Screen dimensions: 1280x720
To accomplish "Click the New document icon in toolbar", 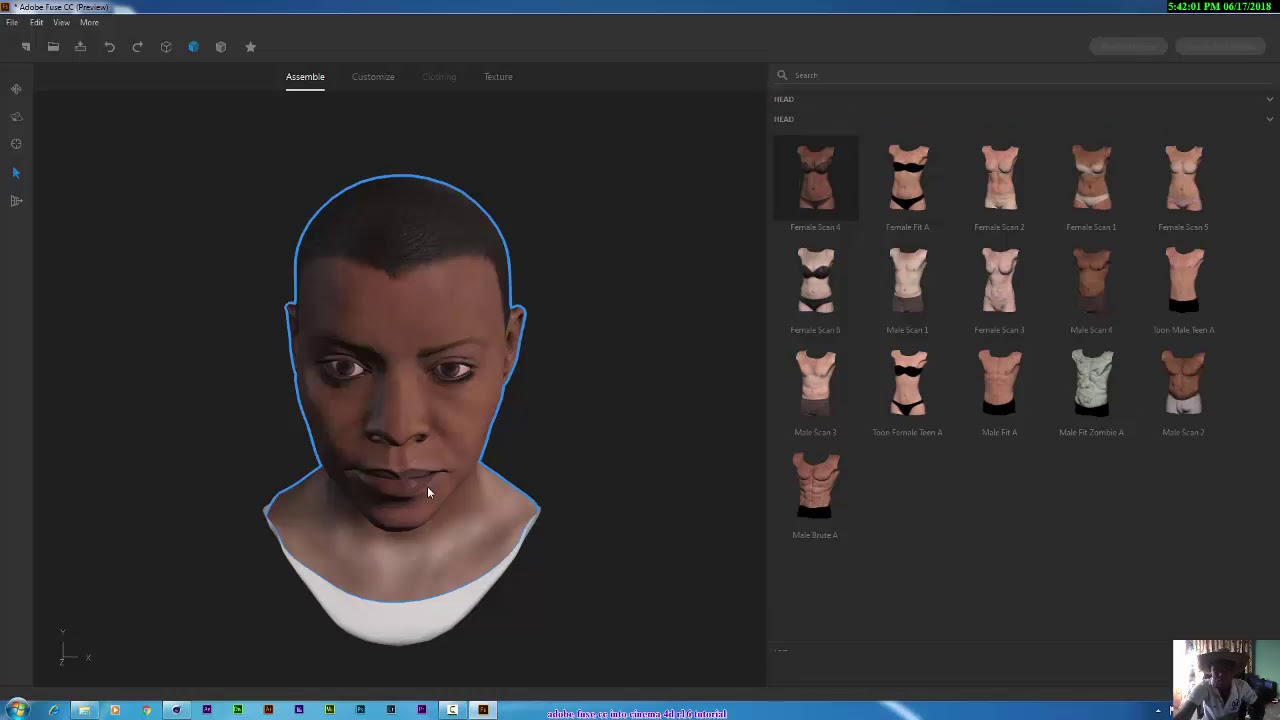I will coord(26,47).
